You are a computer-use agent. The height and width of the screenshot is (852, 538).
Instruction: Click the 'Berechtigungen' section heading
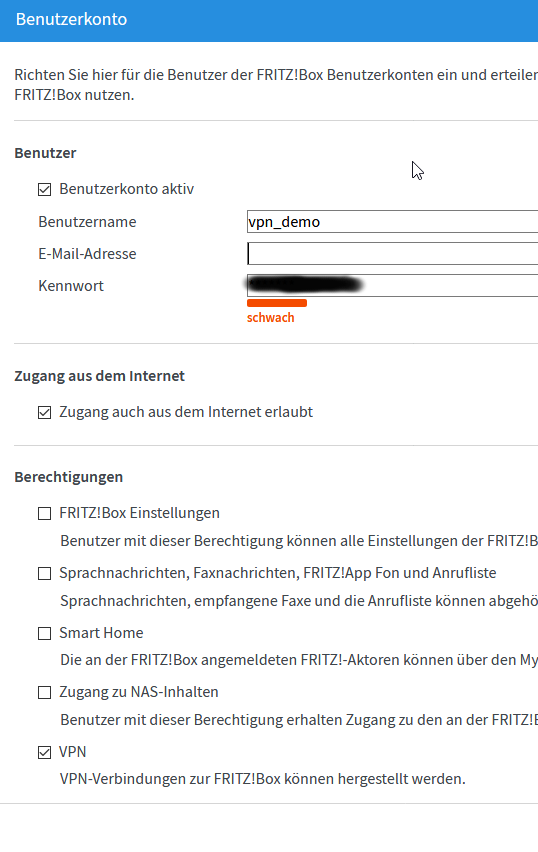[68, 477]
